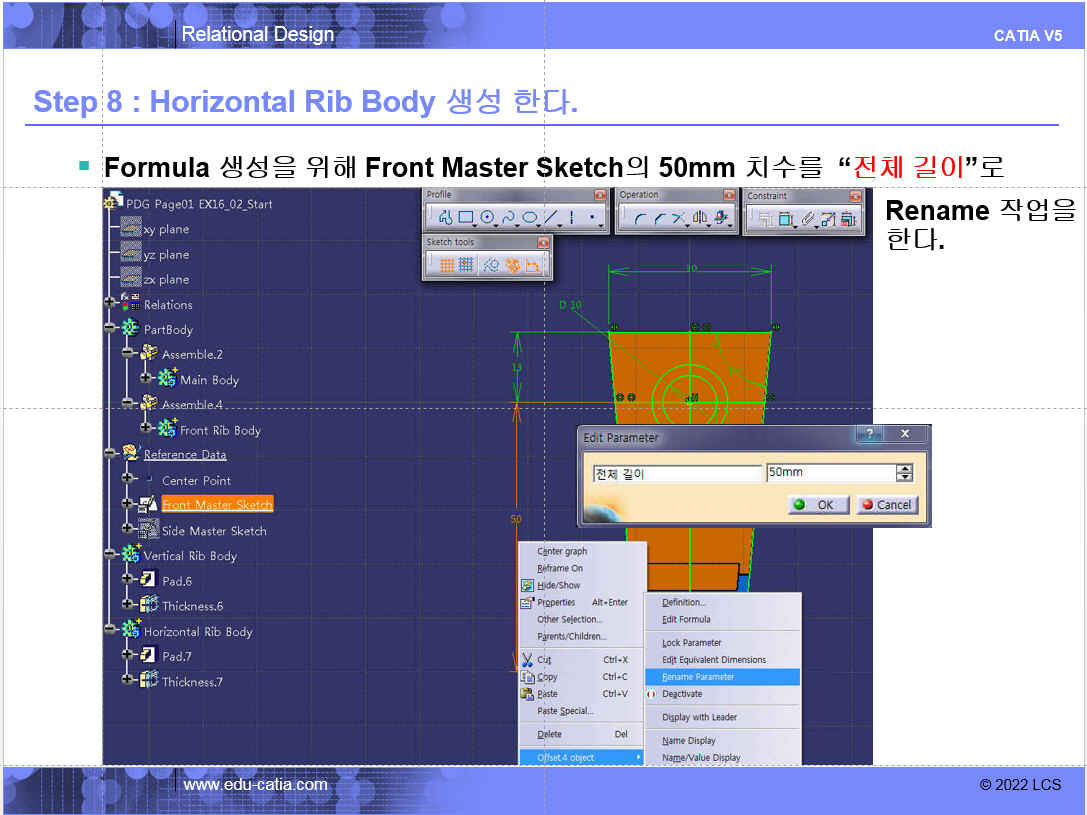This screenshot has width=1087, height=815.
Task: Expand the Vertical Rib Body node
Action: pyautogui.click(x=110, y=555)
